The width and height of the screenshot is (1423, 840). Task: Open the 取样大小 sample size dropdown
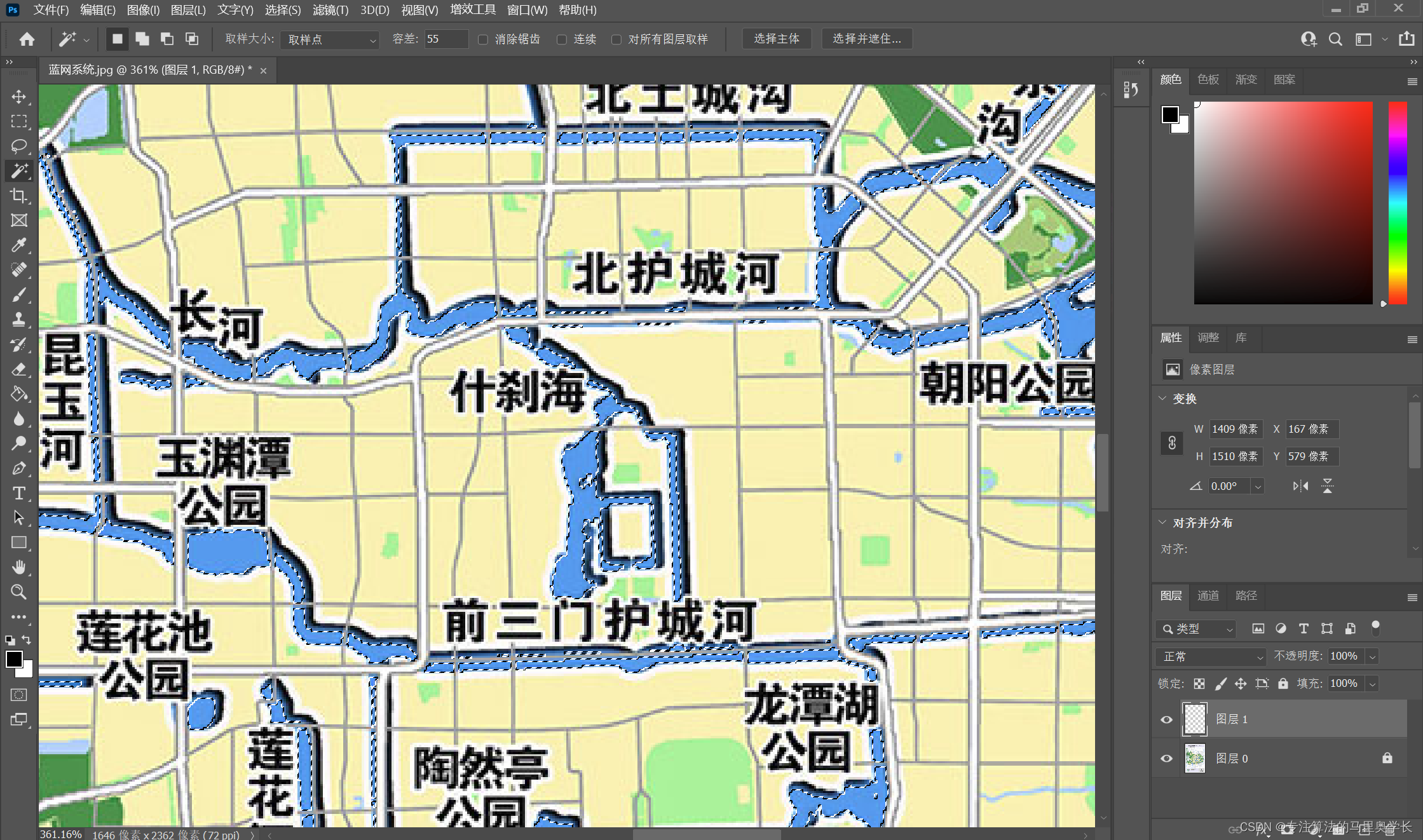330,39
